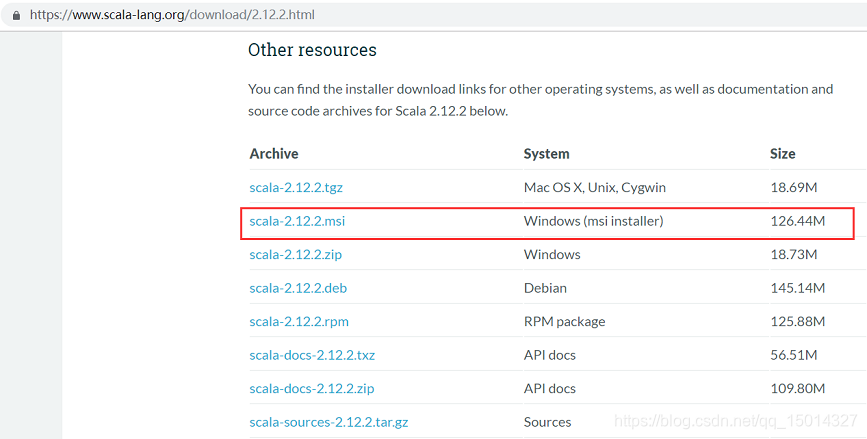The height and width of the screenshot is (439, 867).
Task: Click the 18.69M size value
Action: click(793, 187)
